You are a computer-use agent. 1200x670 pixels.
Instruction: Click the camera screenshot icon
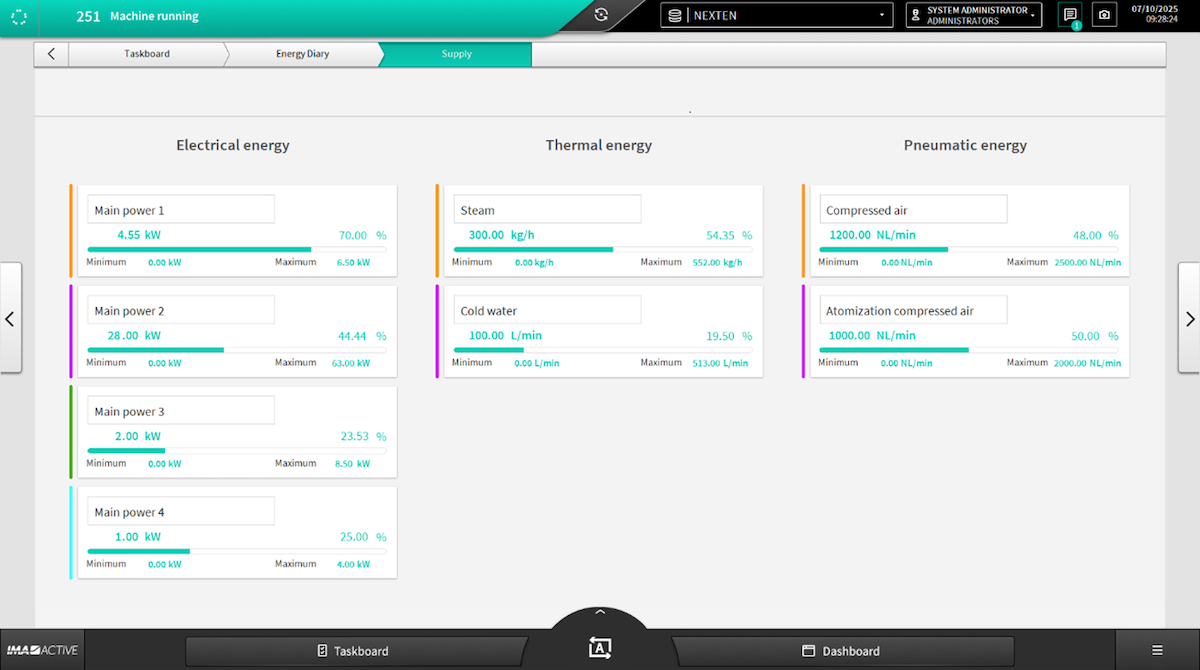[x=1105, y=15]
